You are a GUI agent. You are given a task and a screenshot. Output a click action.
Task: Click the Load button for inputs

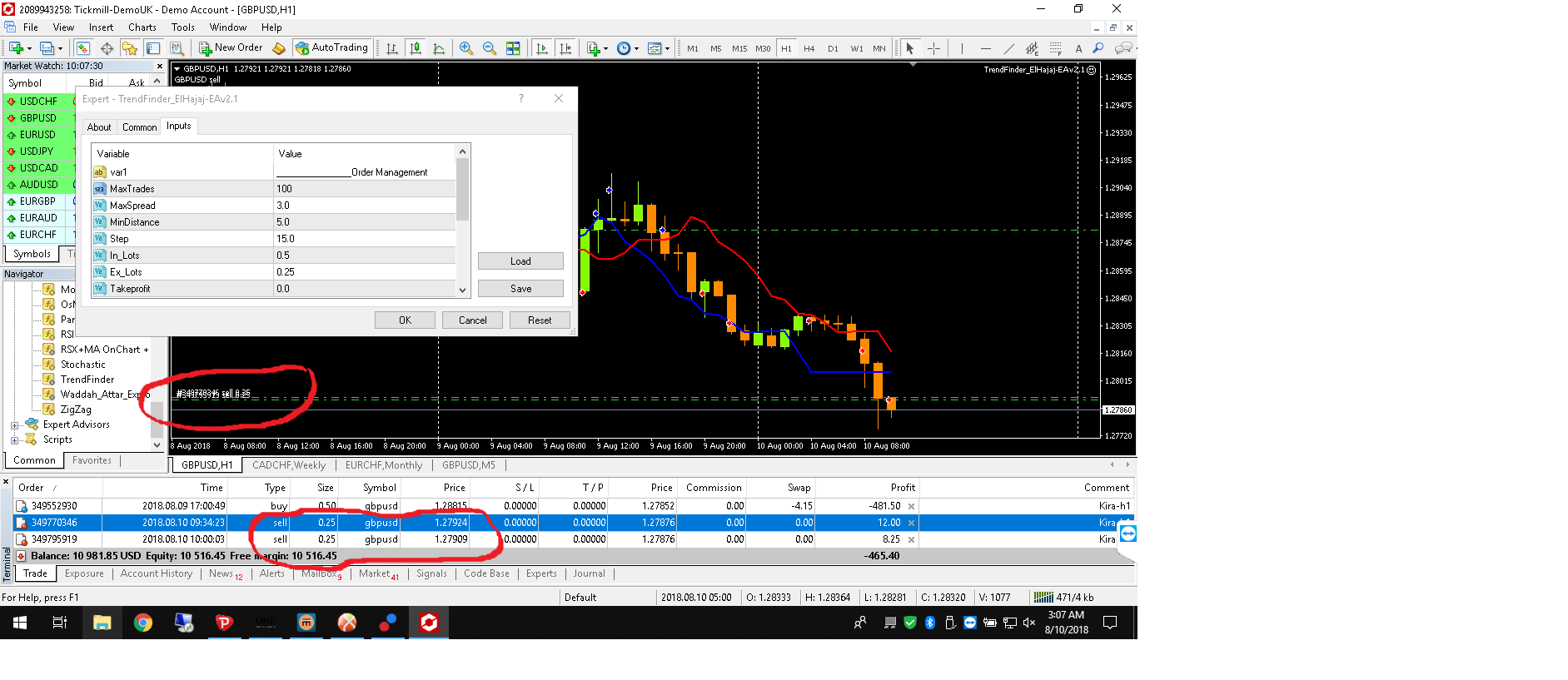coord(520,261)
